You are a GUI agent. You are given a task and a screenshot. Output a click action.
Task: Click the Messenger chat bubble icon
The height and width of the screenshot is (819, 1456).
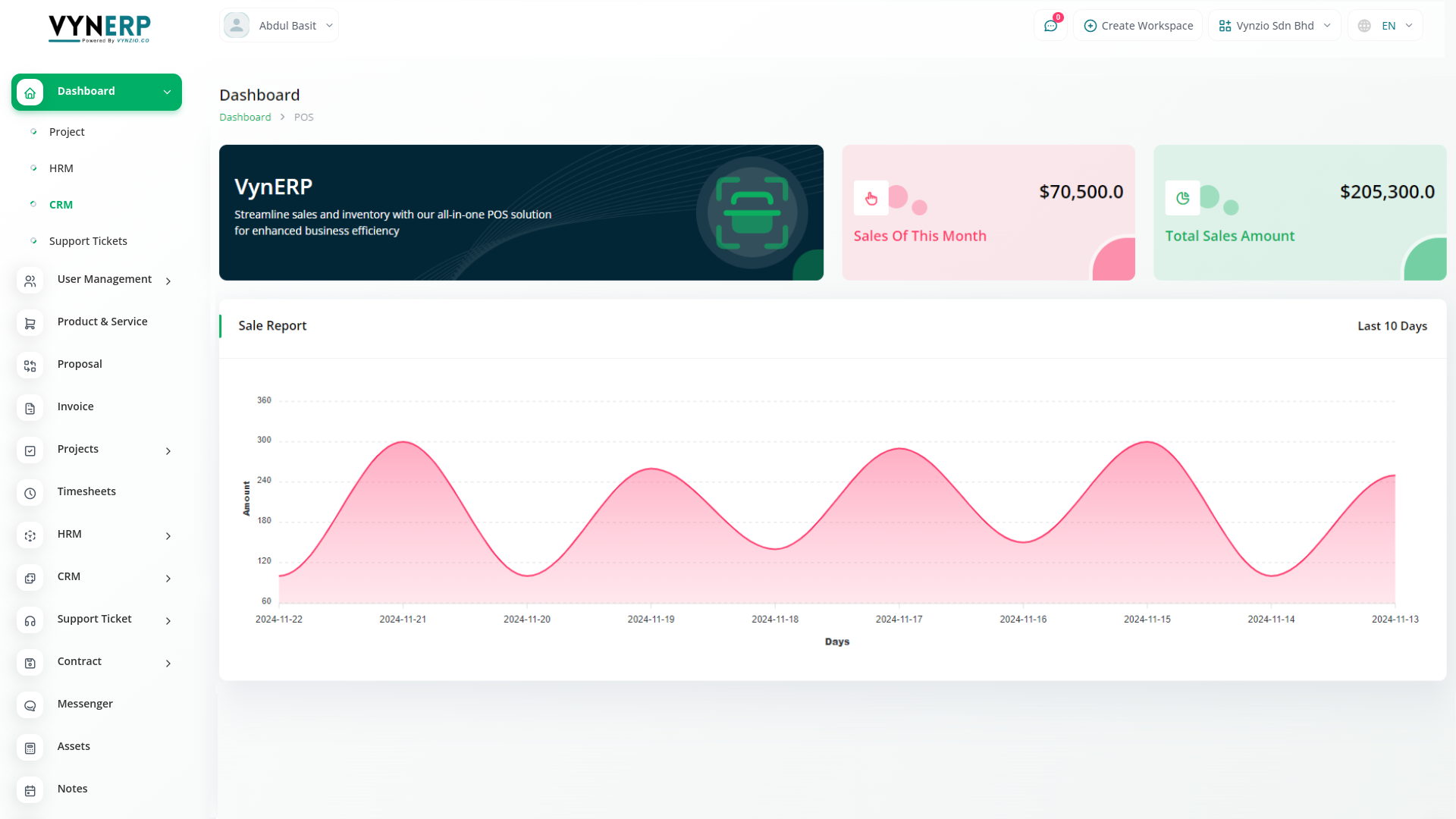coord(30,705)
